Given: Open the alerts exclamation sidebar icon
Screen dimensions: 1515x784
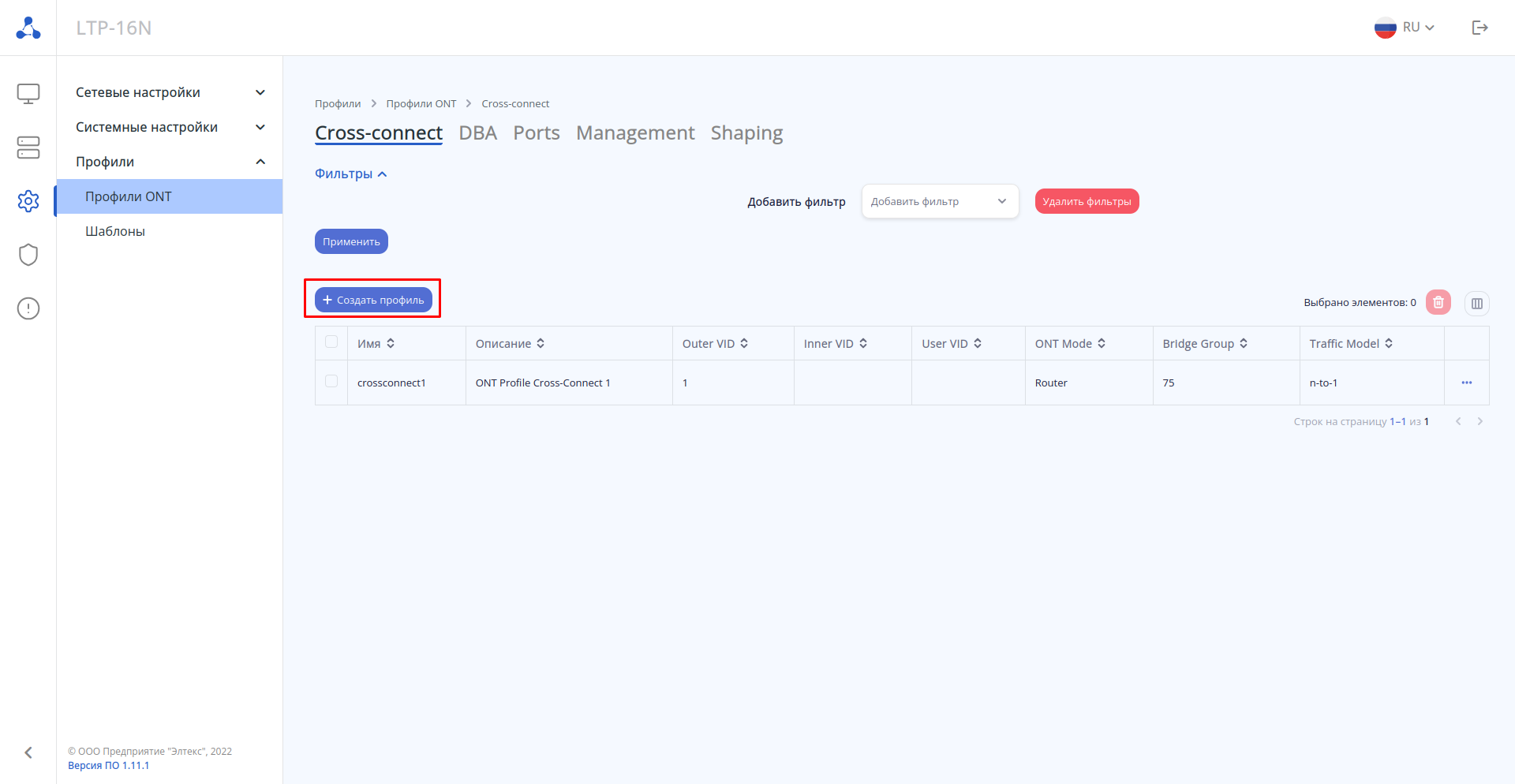Looking at the screenshot, I should 28,308.
